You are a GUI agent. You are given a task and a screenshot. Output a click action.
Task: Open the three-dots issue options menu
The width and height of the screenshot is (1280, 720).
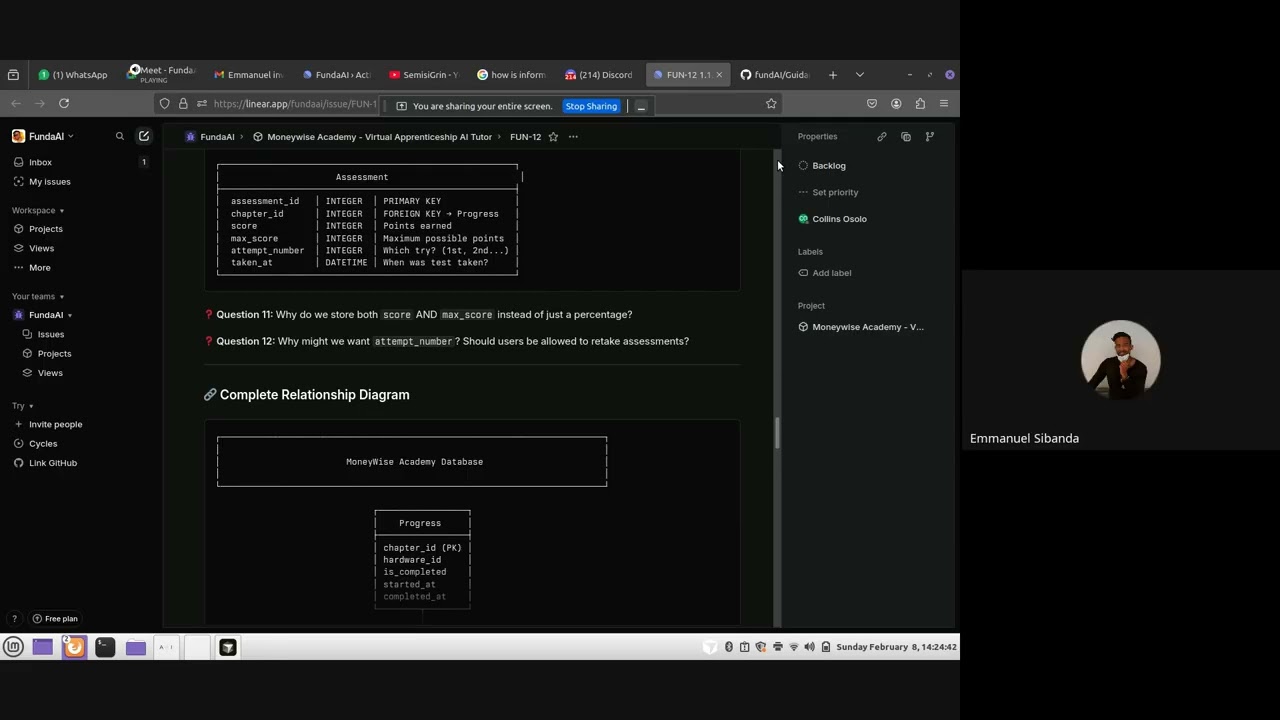click(x=573, y=137)
